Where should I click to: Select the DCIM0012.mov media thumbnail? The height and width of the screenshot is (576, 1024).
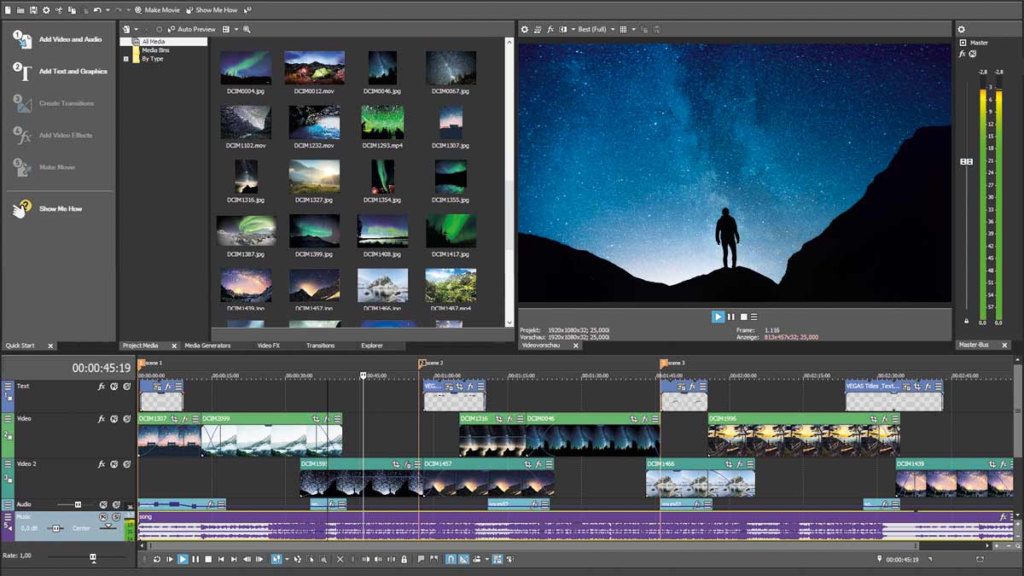tap(314, 68)
